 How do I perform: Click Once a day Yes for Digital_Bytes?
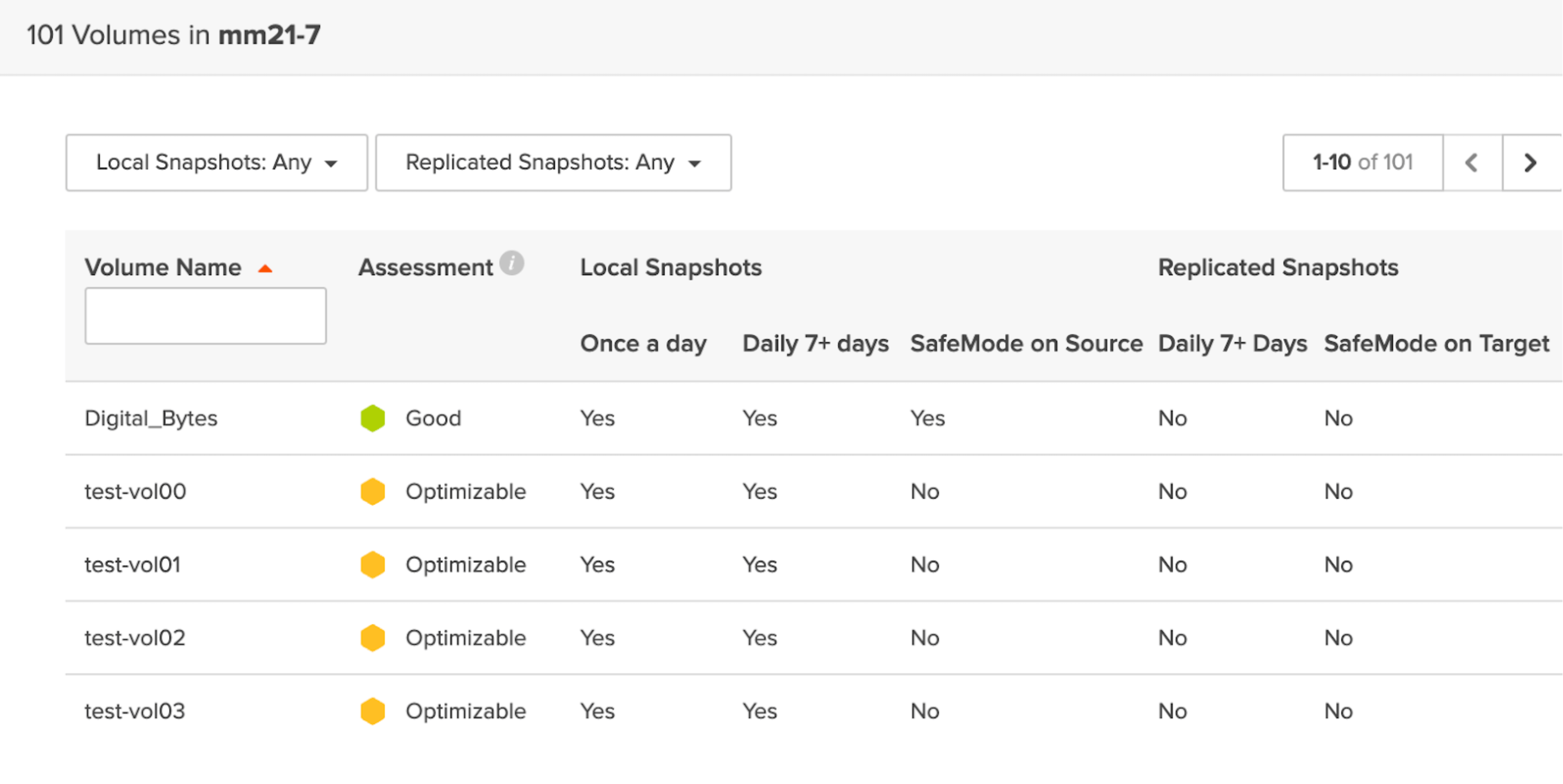(597, 419)
